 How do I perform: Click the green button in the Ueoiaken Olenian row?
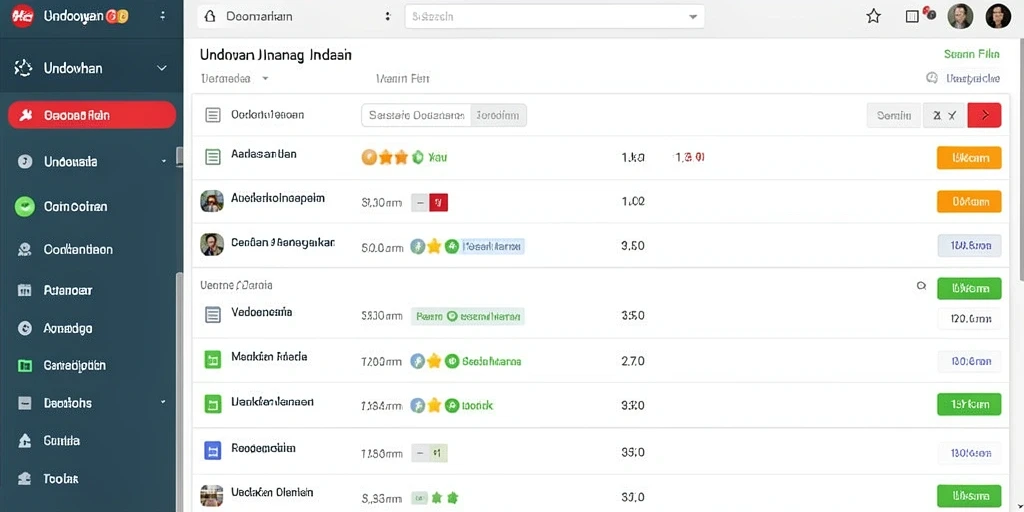pyautogui.click(x=968, y=496)
